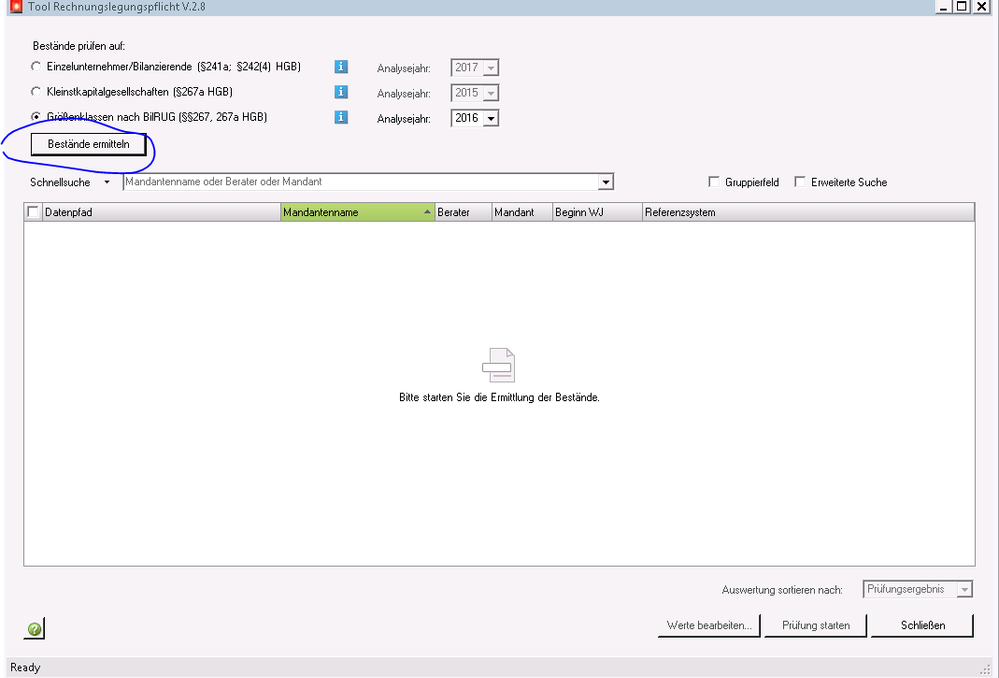Open Analysejahr 2016 dropdown
Image resolution: width=999 pixels, height=678 pixels.
coord(490,118)
